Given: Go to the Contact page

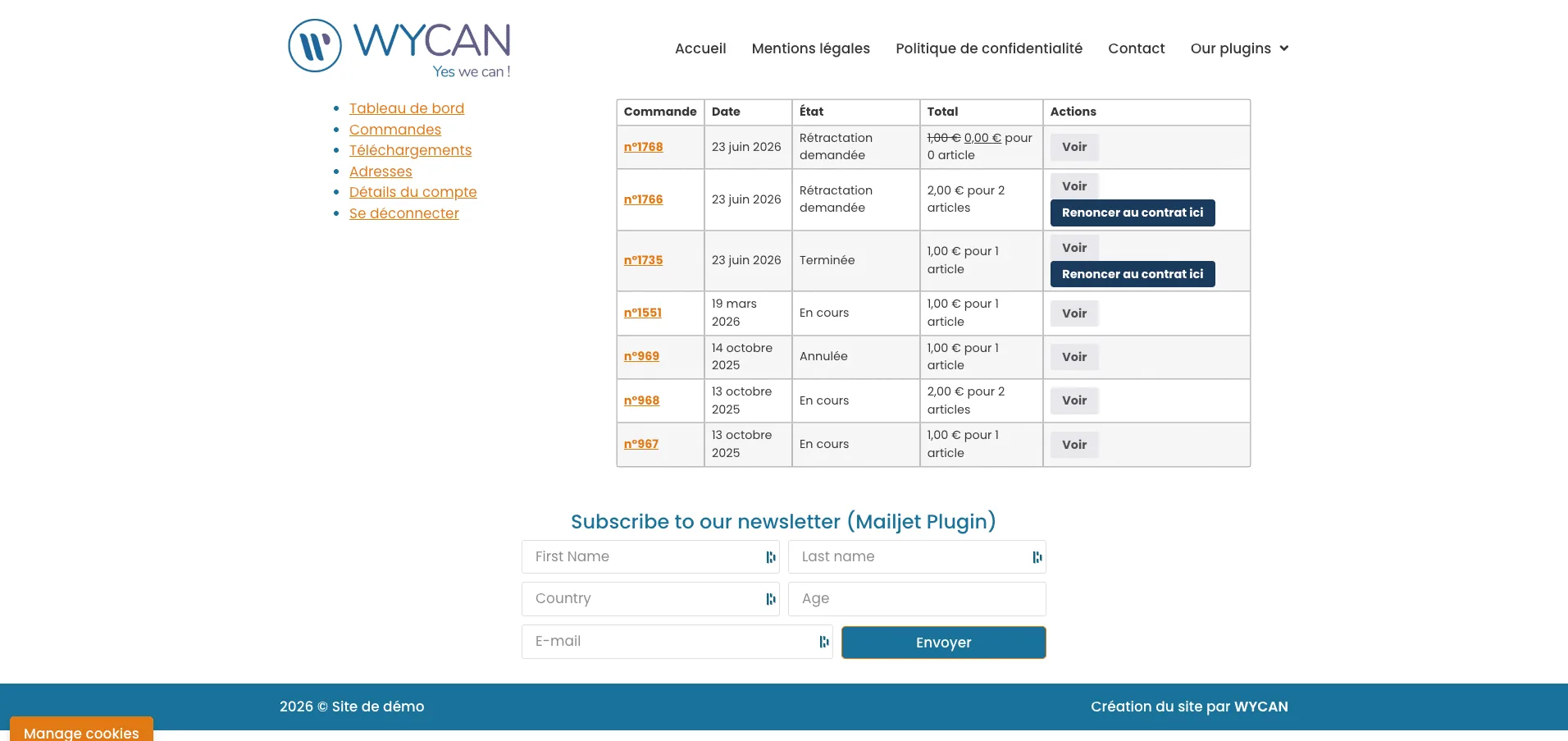Looking at the screenshot, I should (x=1136, y=48).
